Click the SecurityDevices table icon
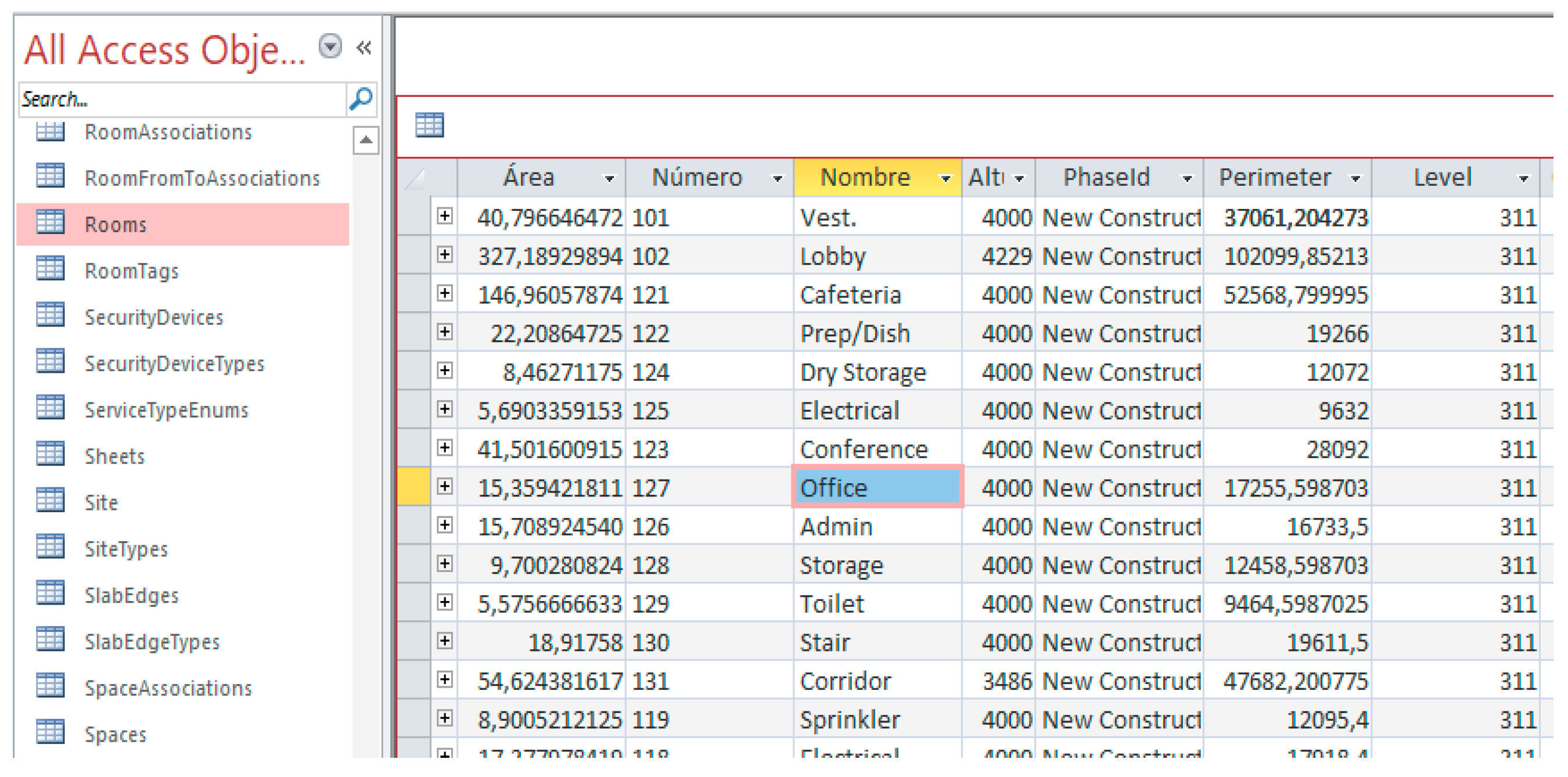 (50, 316)
